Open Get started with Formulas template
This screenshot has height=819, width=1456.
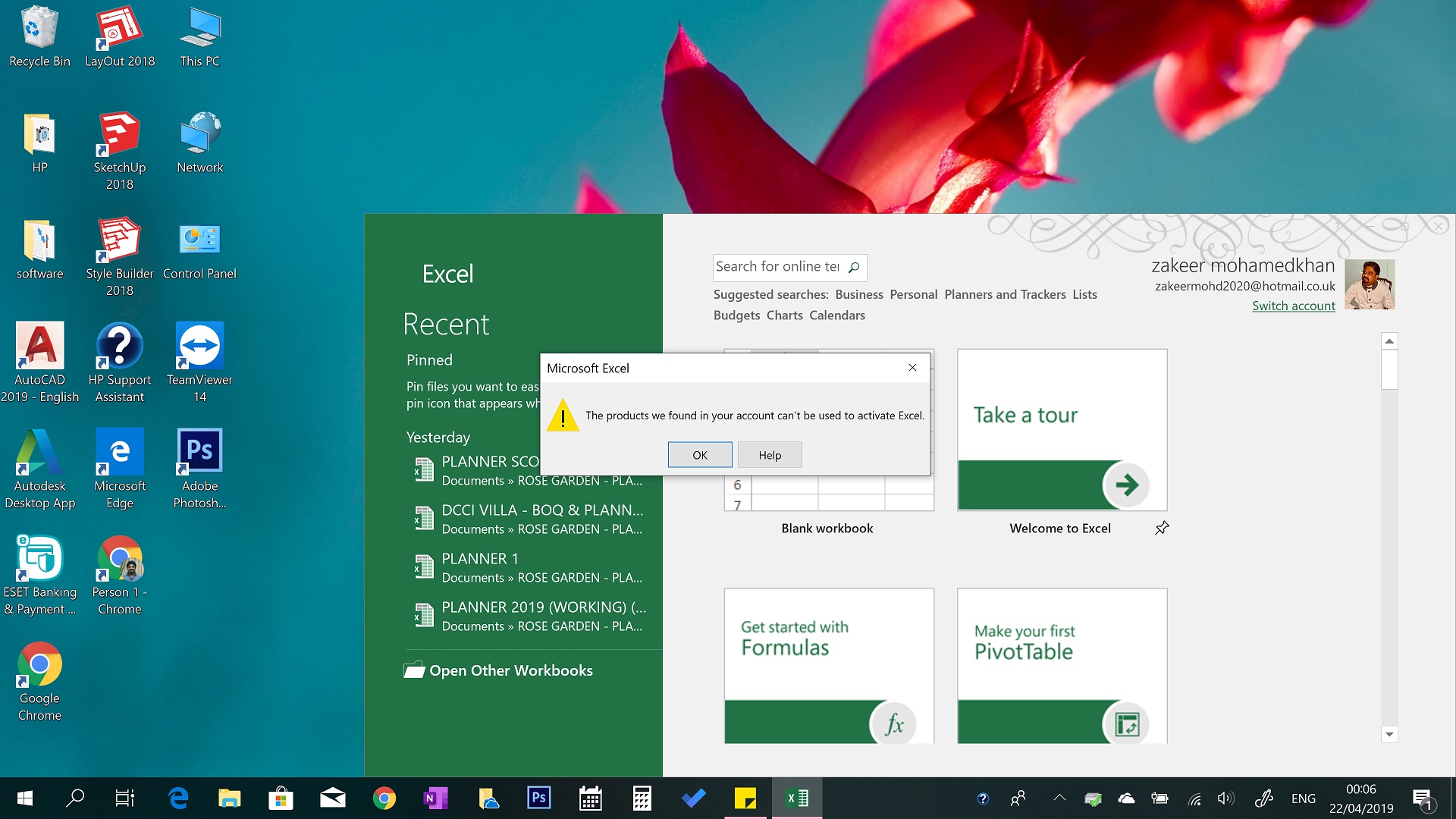pyautogui.click(x=829, y=666)
